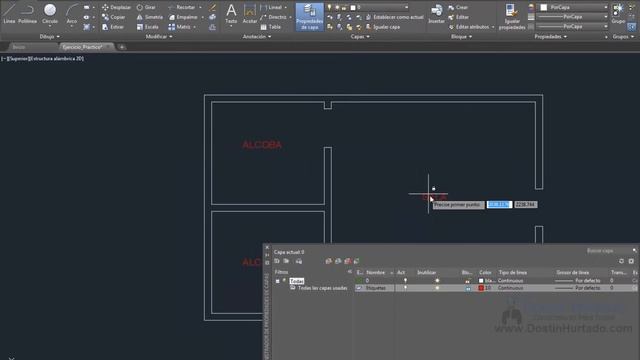Image resolution: width=640 pixels, height=360 pixels.
Task: Click the Nombre column header
Action: pyautogui.click(x=375, y=272)
